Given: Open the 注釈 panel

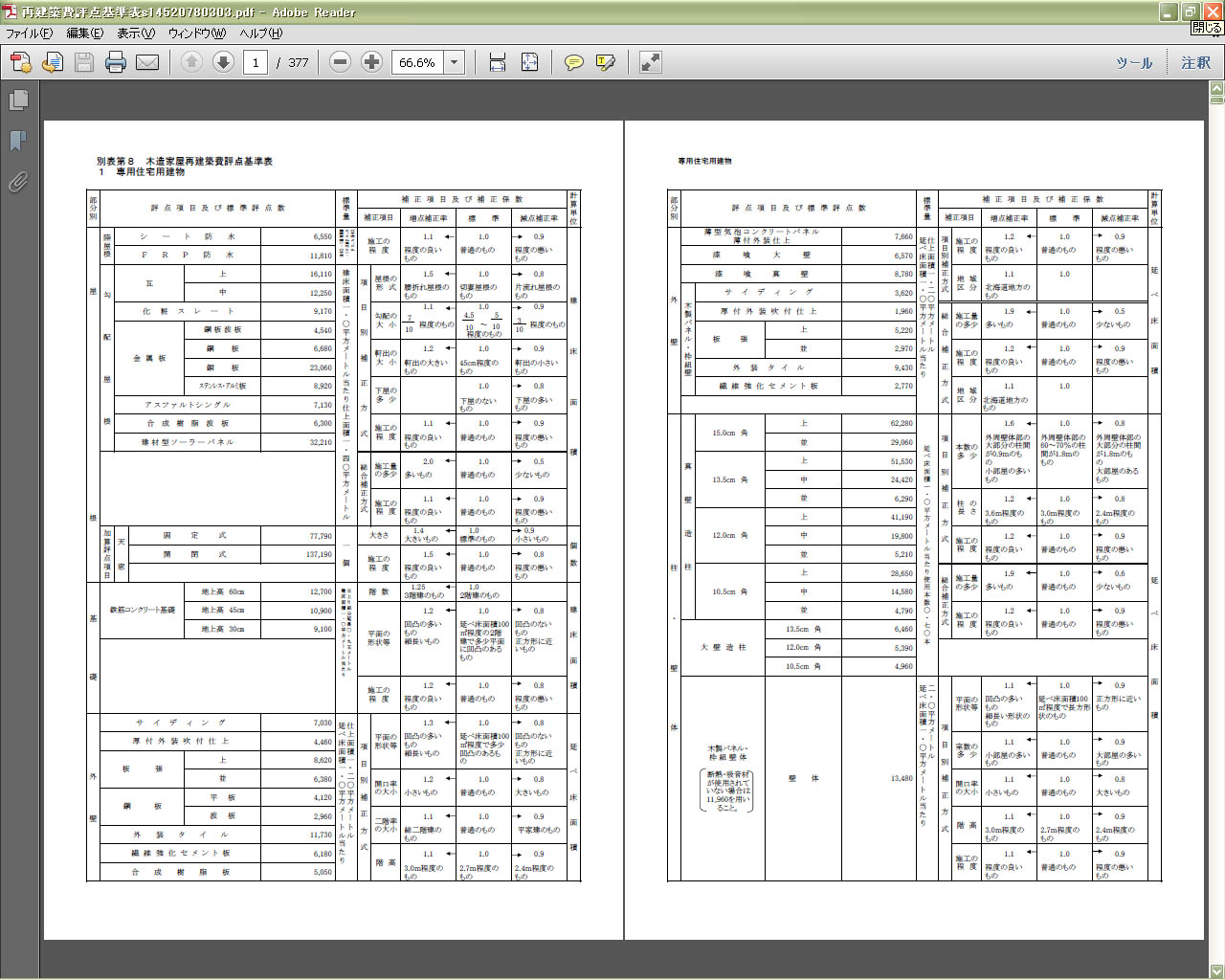Looking at the screenshot, I should pyautogui.click(x=1195, y=62).
